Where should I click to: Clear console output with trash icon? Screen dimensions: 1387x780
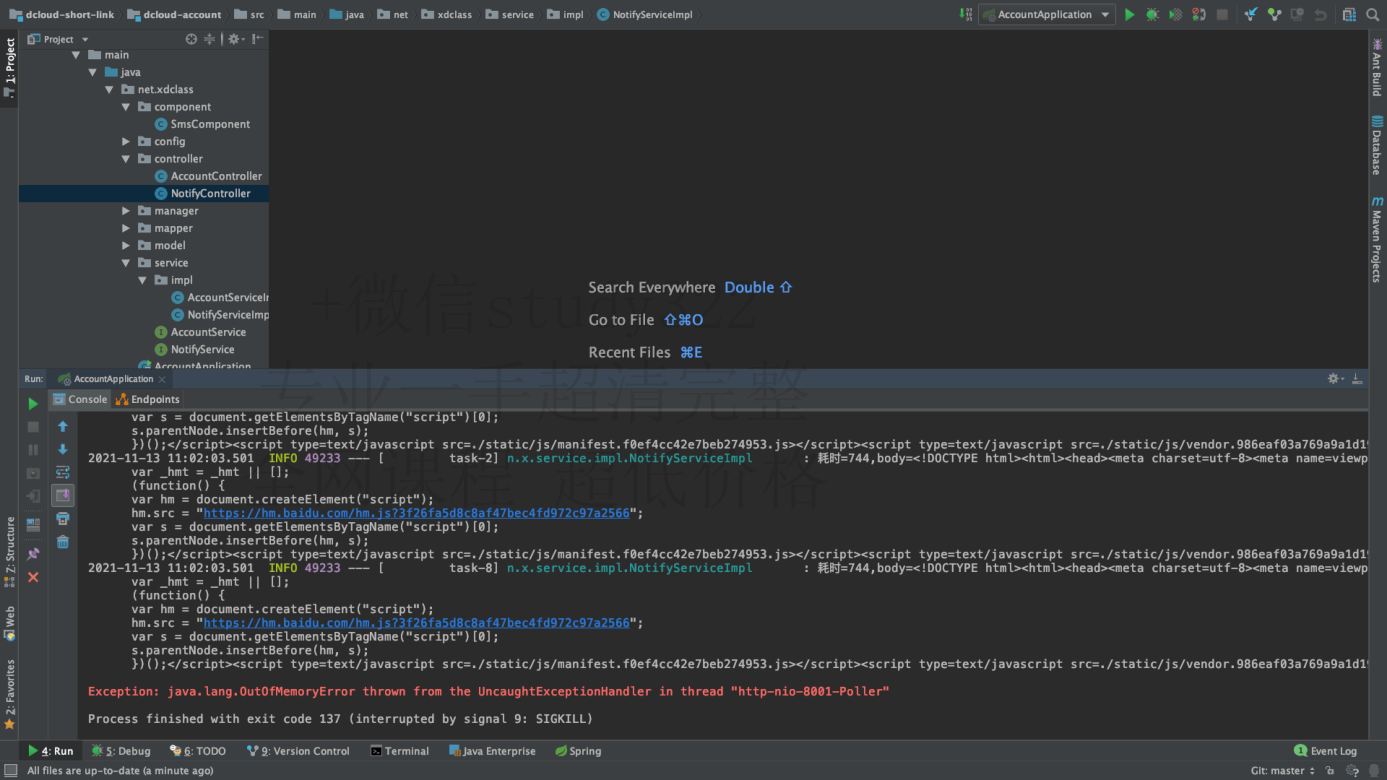coord(63,542)
